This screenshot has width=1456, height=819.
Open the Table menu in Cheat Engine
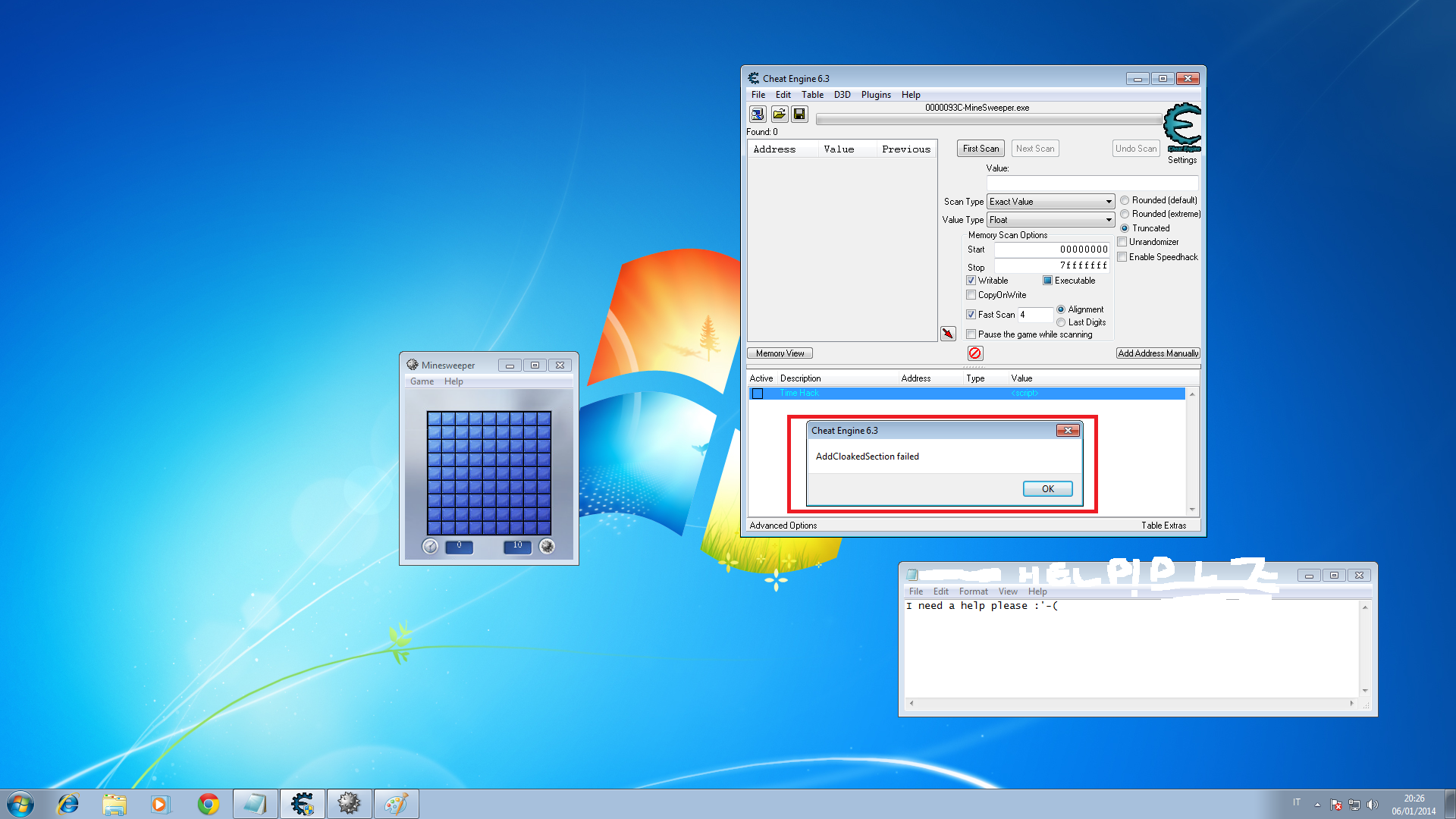(812, 95)
